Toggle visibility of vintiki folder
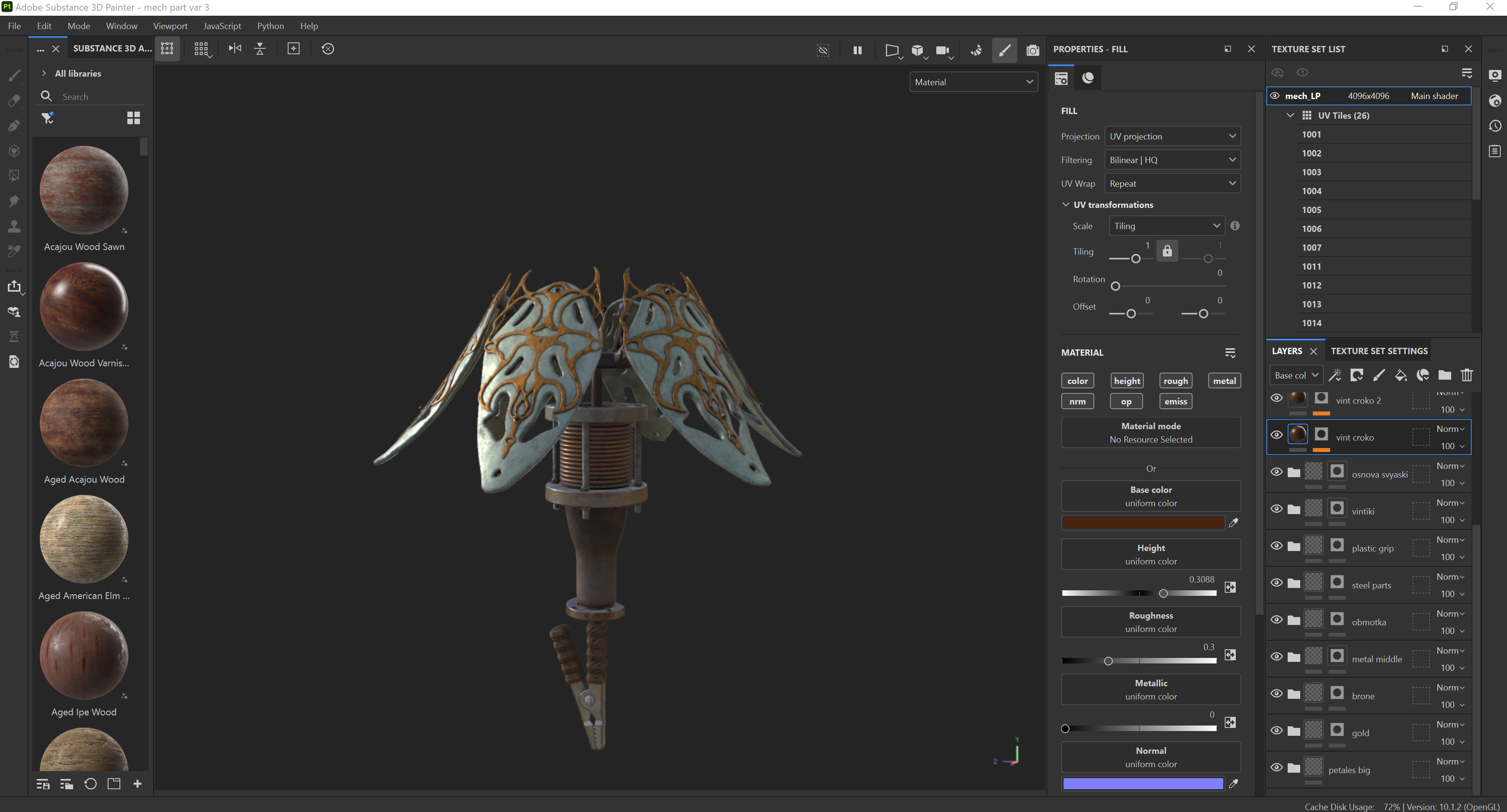The width and height of the screenshot is (1507, 812). tap(1277, 508)
